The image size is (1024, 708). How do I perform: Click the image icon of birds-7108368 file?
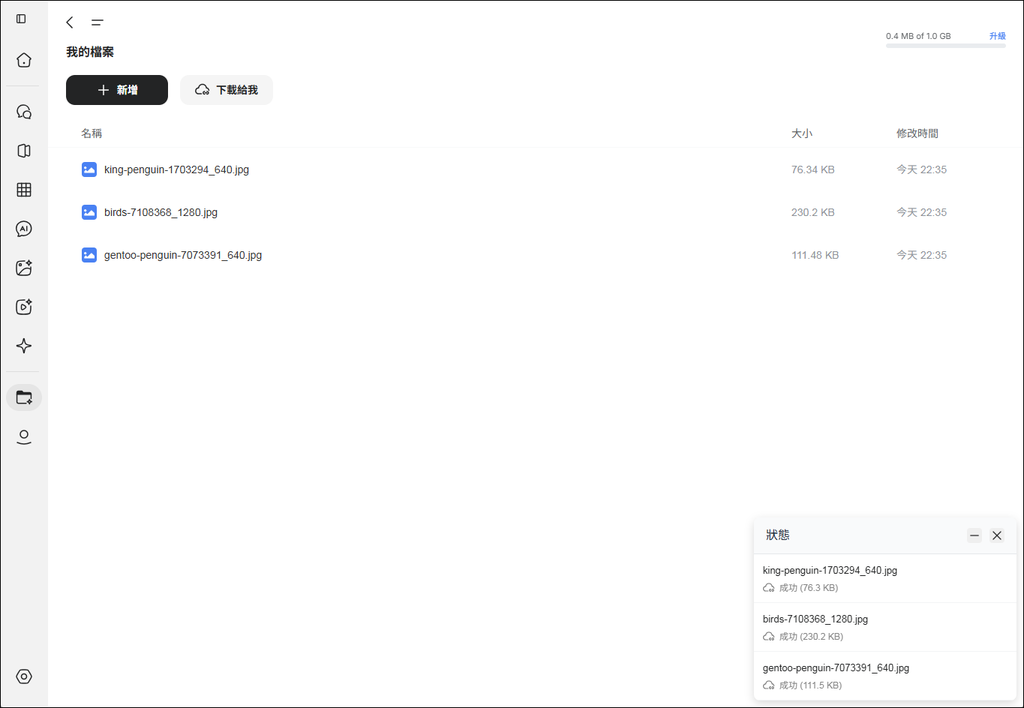pyautogui.click(x=89, y=212)
